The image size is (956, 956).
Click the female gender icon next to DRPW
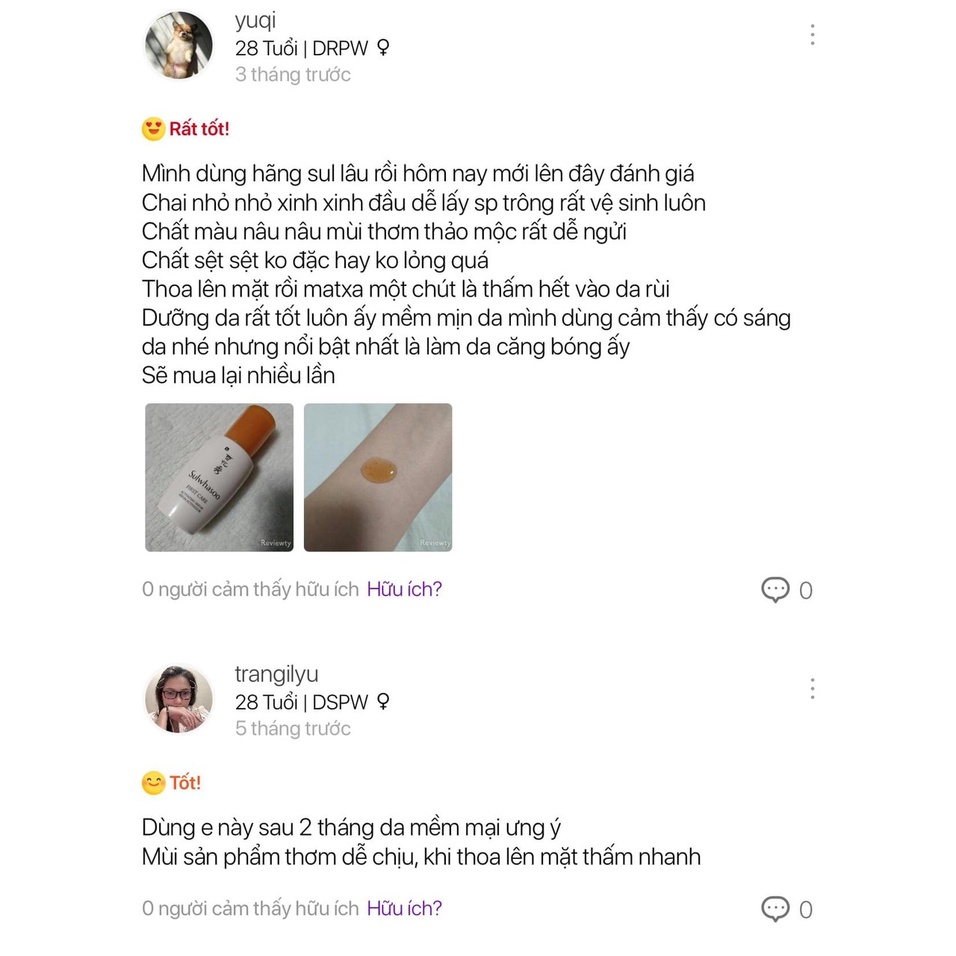point(382,48)
